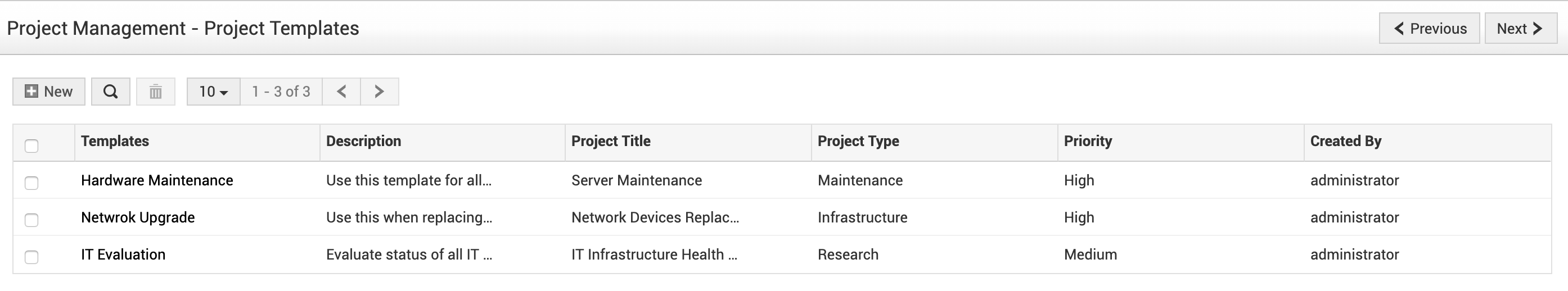This screenshot has height=291, width=1568.
Task: Tick the IT Evaluation row checkbox
Action: tap(31, 257)
